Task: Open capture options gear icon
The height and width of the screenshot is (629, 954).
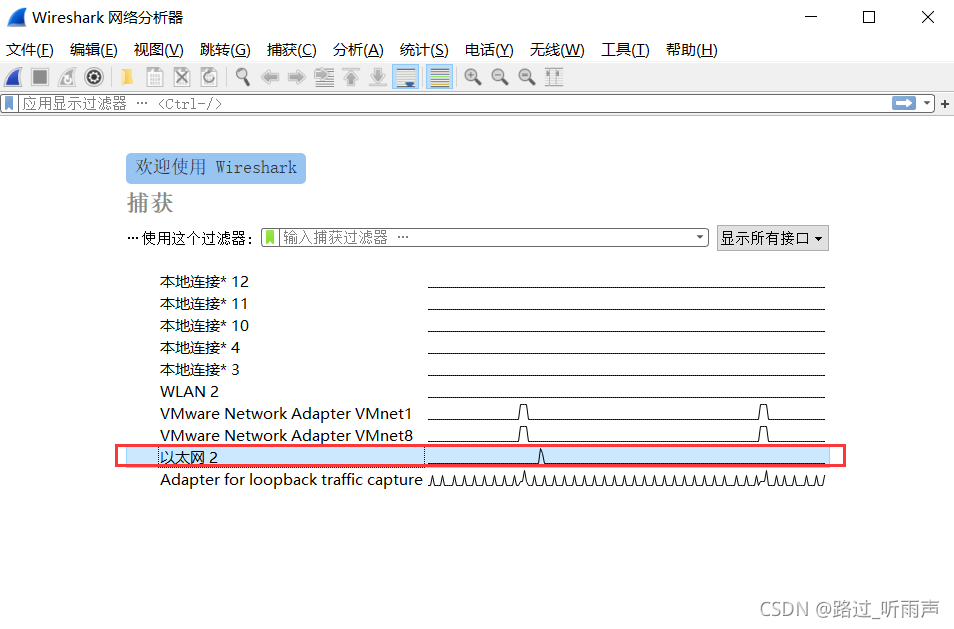Action: pos(94,77)
